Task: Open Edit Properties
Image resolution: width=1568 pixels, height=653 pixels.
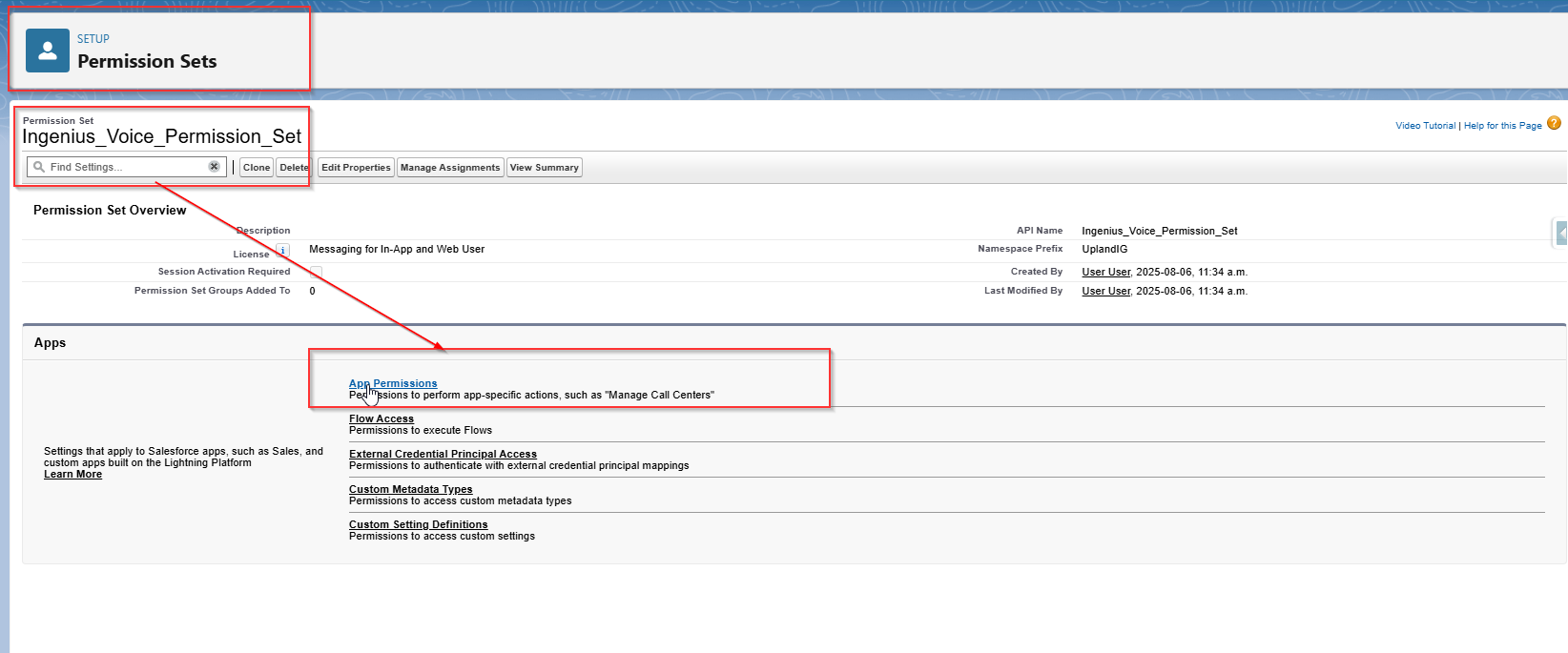Action: pos(356,168)
